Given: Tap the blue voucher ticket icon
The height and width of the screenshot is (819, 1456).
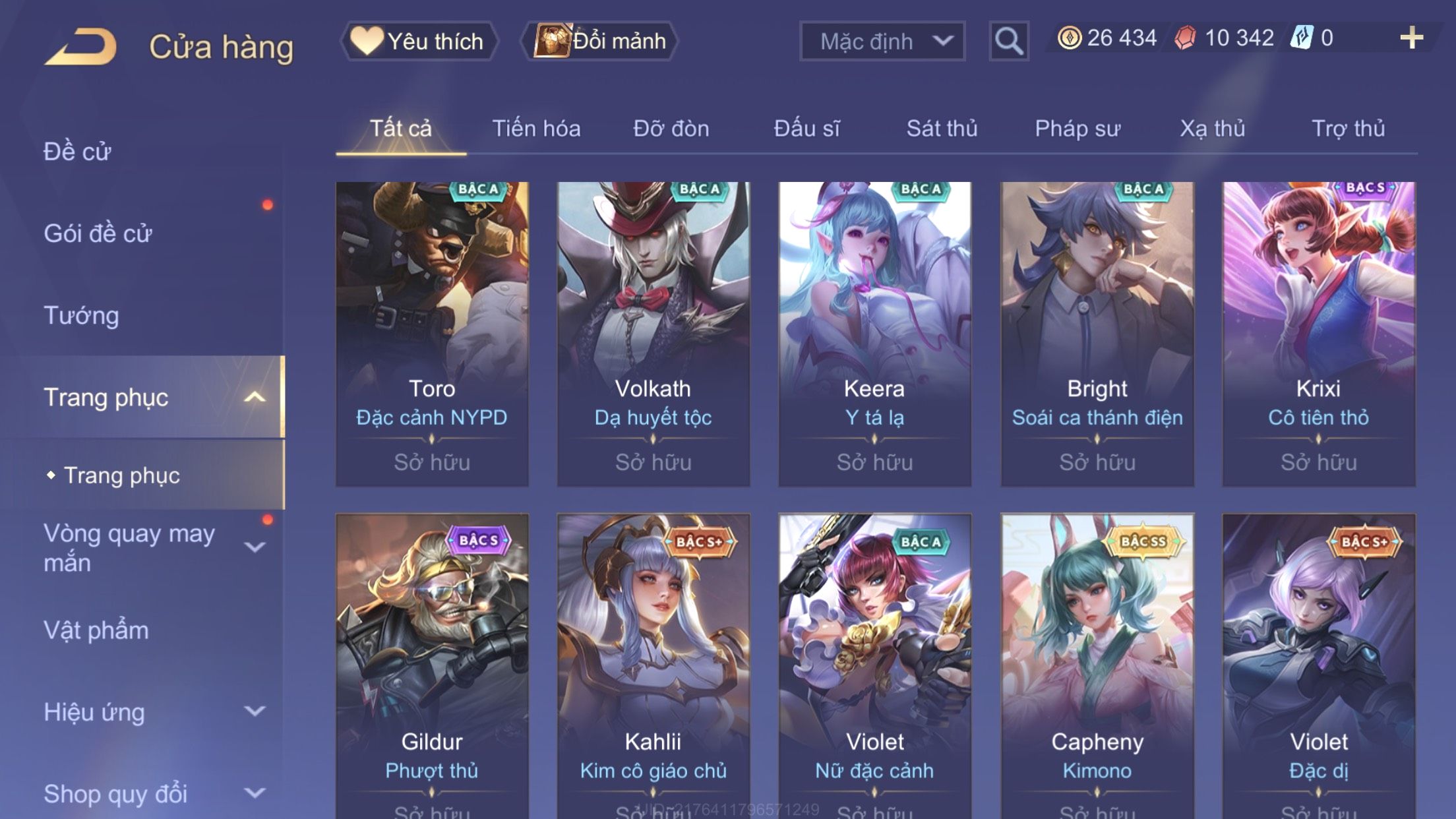Looking at the screenshot, I should 1302,38.
